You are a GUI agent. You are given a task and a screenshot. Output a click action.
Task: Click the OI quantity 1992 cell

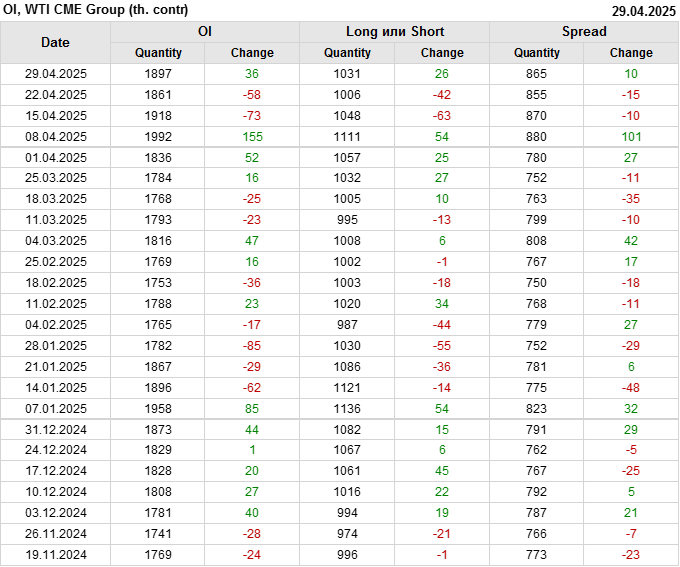tap(158, 136)
